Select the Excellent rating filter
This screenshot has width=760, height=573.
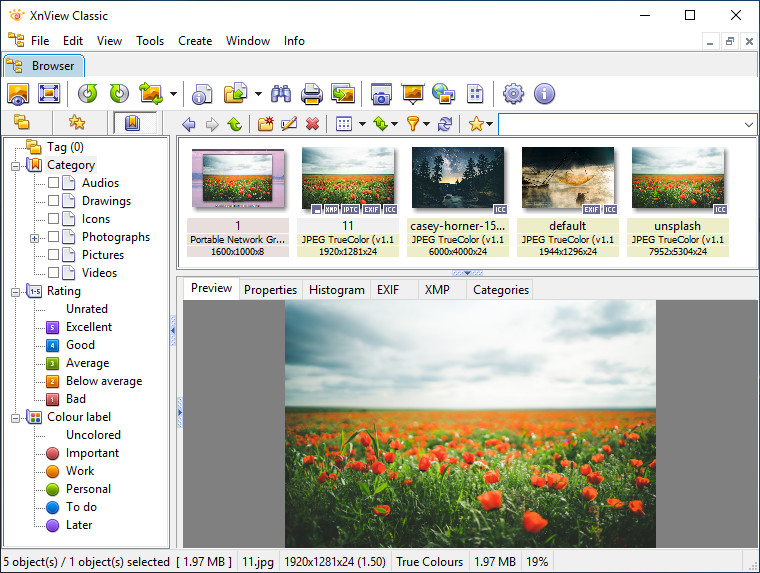point(89,327)
